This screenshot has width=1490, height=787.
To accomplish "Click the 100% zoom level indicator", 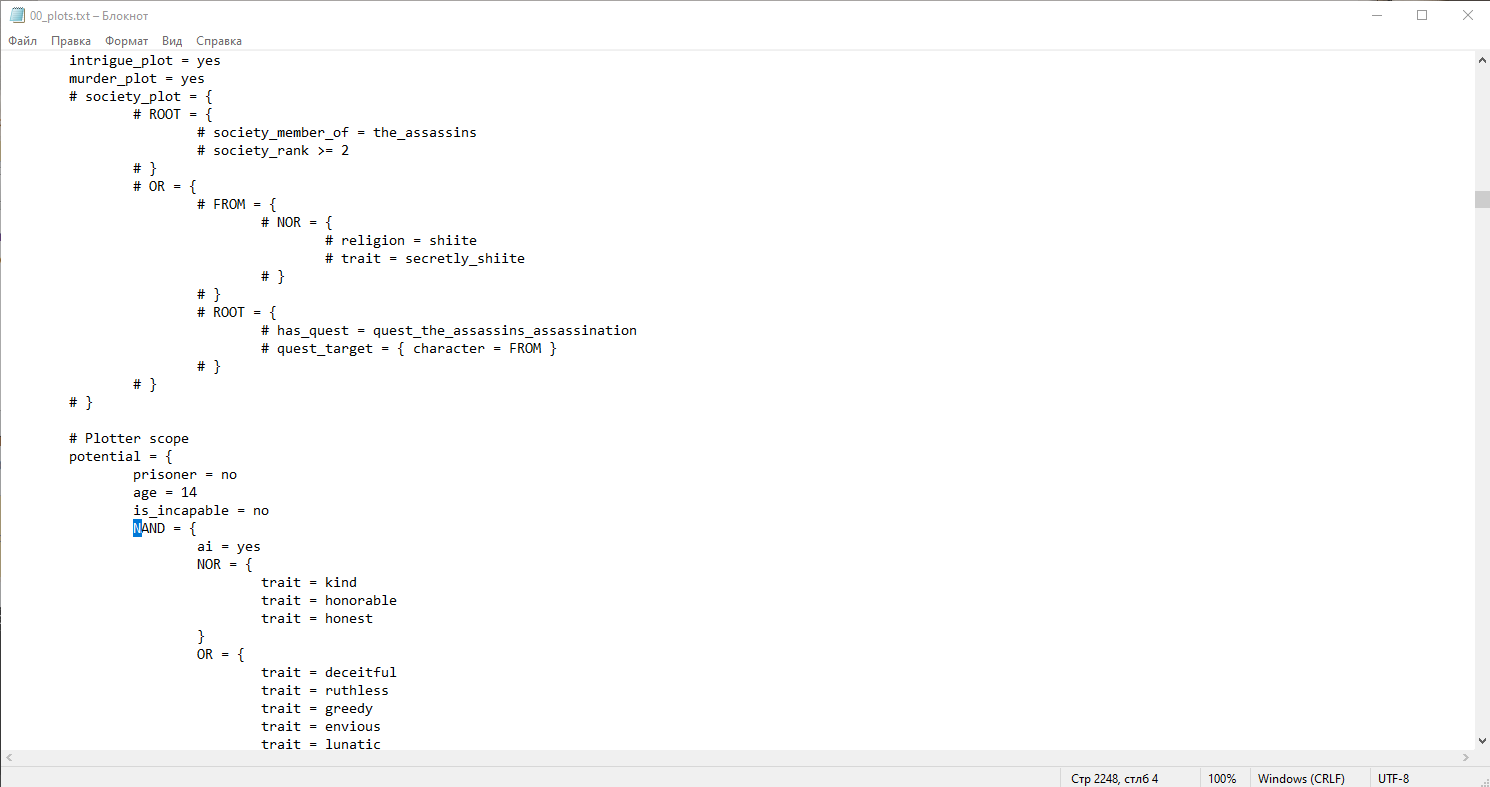I will coord(1221,778).
